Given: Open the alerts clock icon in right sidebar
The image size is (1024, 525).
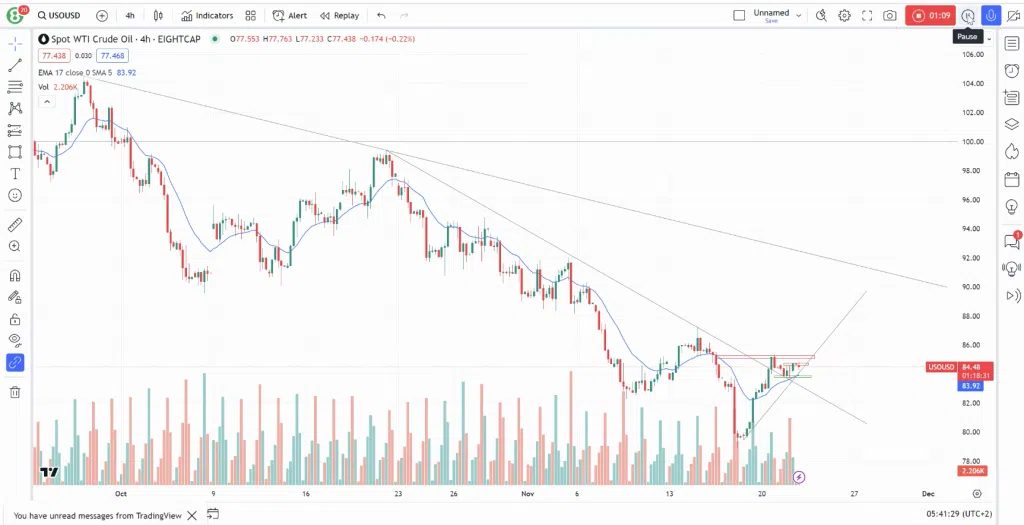Looking at the screenshot, I should point(1012,71).
